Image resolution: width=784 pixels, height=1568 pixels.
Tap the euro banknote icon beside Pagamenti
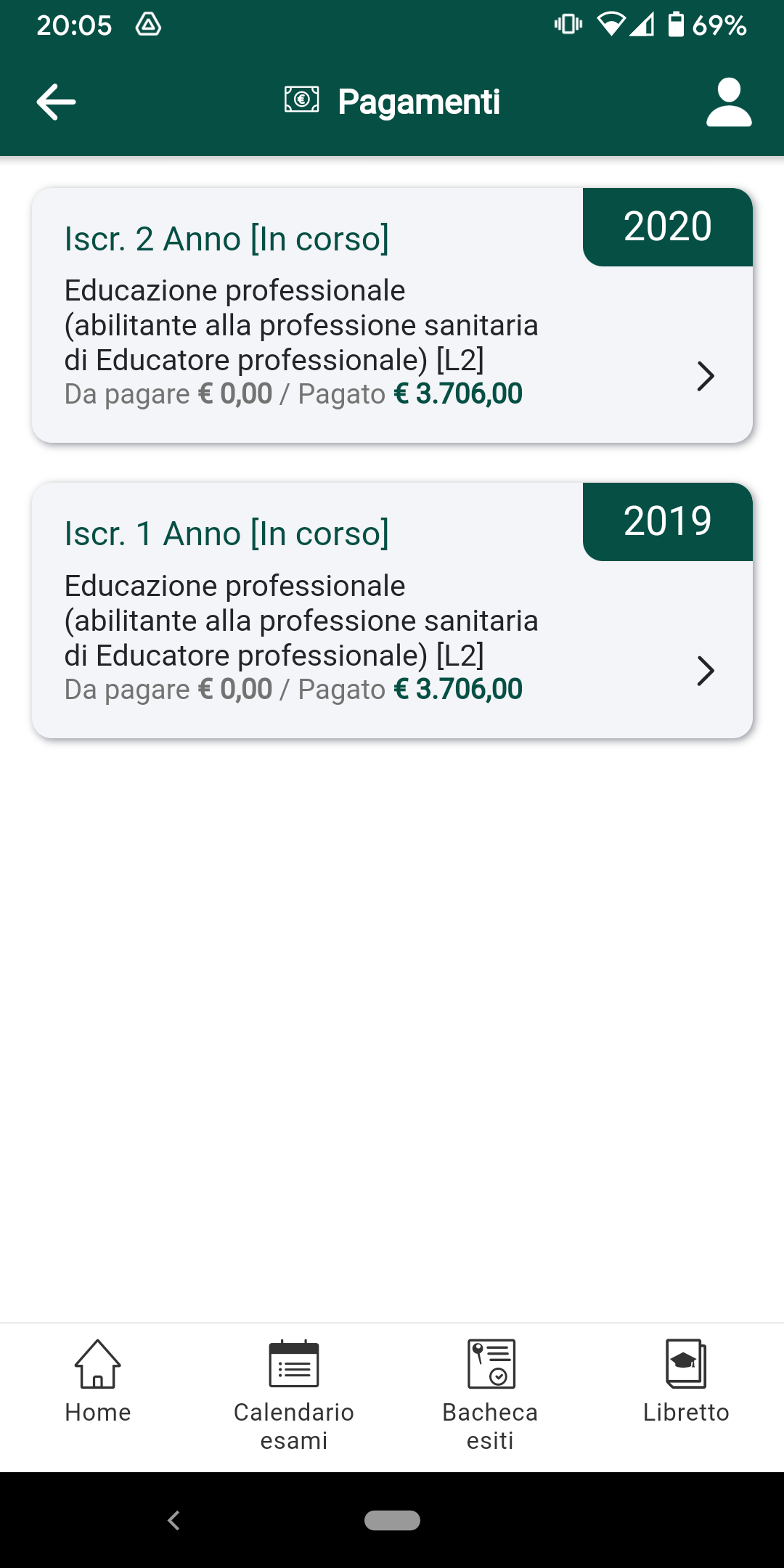(x=301, y=99)
